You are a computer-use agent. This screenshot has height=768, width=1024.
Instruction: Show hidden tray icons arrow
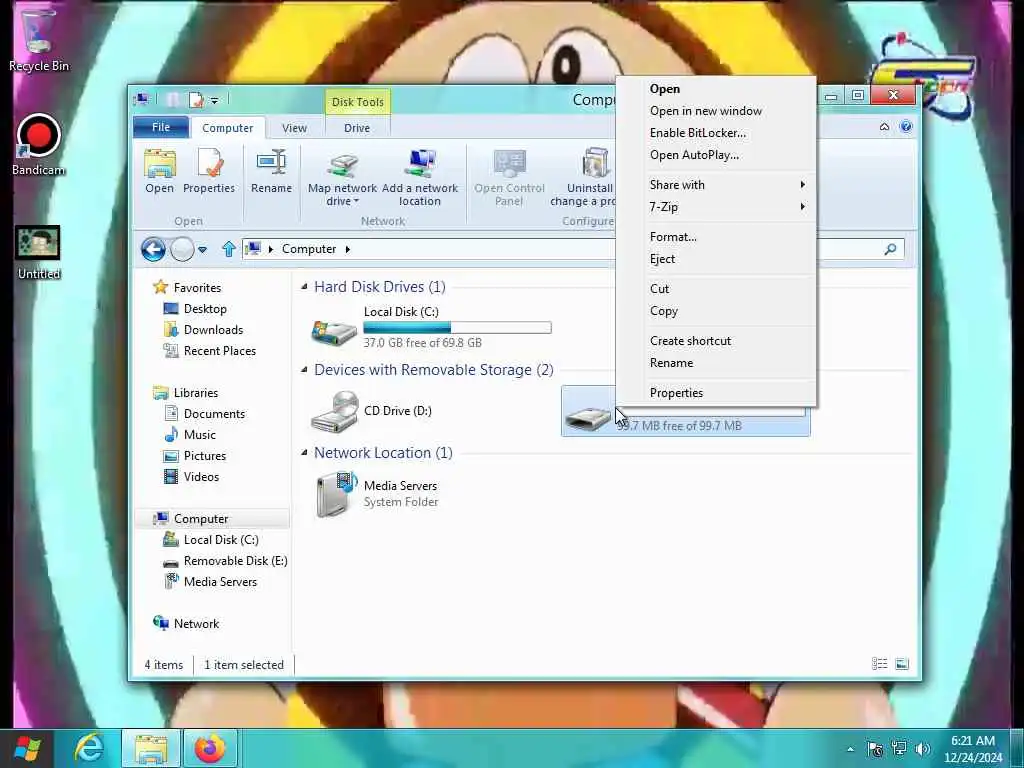pos(850,749)
